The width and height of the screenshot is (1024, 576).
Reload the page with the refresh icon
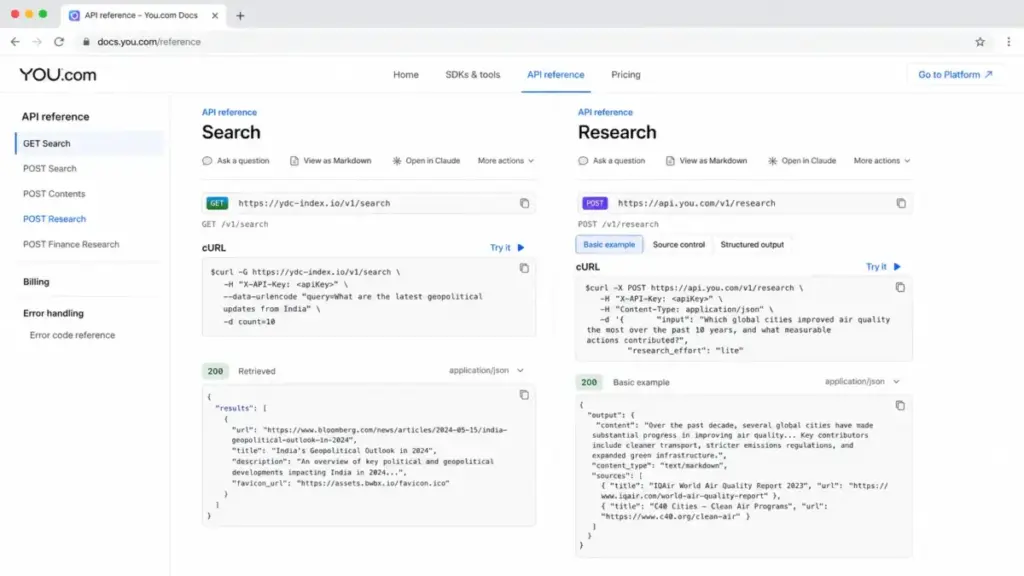59,42
